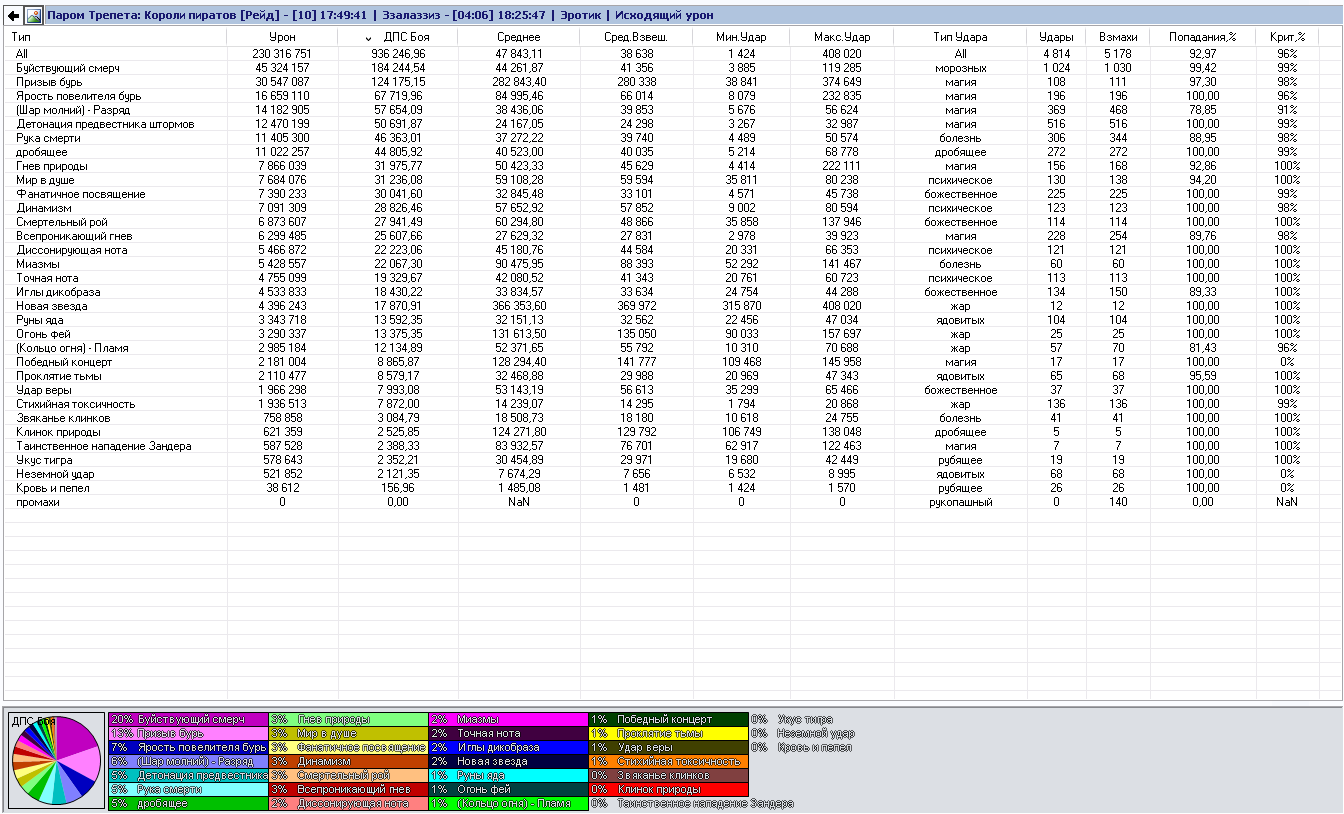Click the 2% Миазмы legend swatch
Viewport: 1344px width, 814px height.
click(x=508, y=719)
